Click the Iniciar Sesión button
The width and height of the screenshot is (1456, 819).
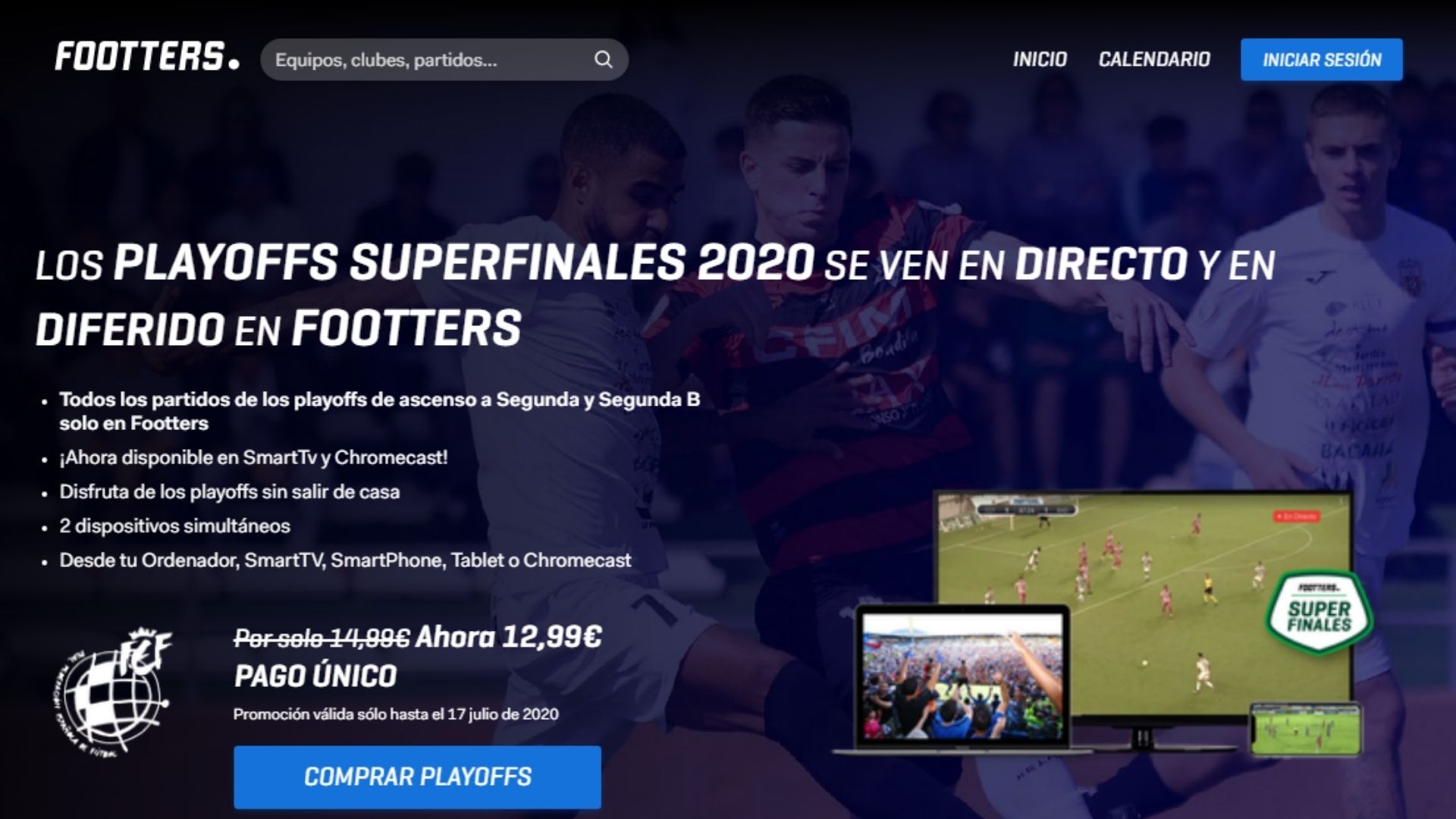tap(1322, 60)
